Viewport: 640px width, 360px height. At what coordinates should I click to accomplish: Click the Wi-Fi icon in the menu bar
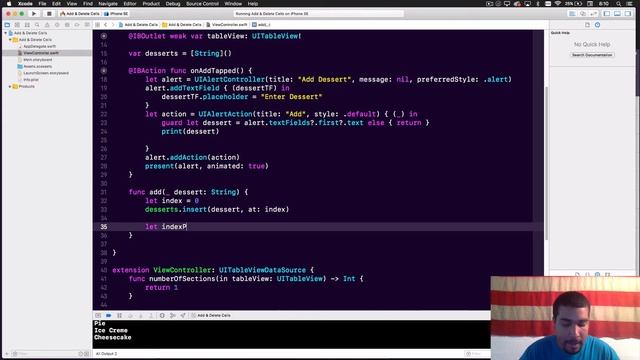[558, 4]
